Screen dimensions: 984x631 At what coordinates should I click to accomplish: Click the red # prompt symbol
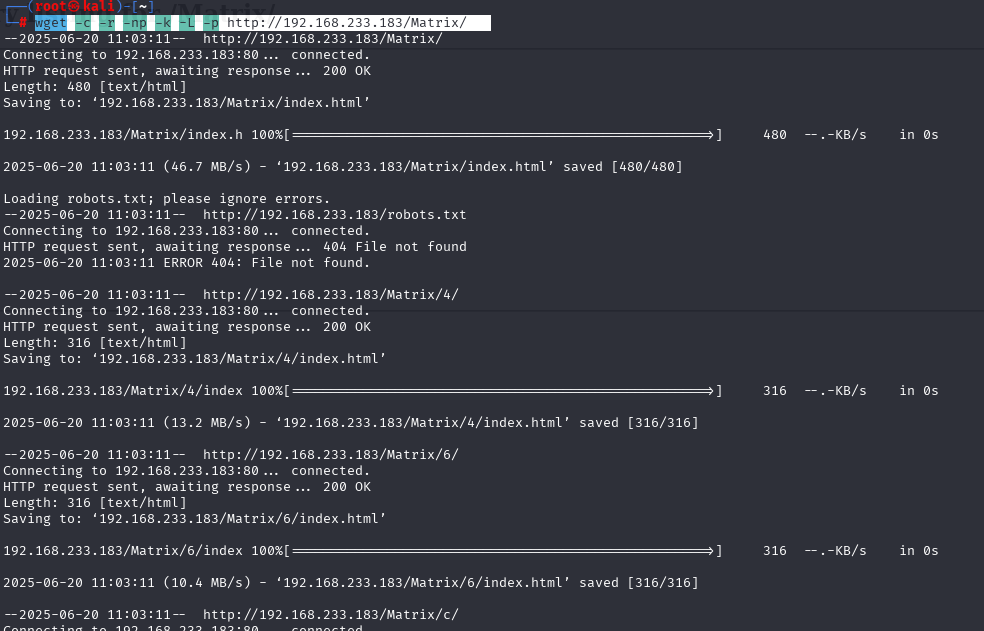pos(23,23)
